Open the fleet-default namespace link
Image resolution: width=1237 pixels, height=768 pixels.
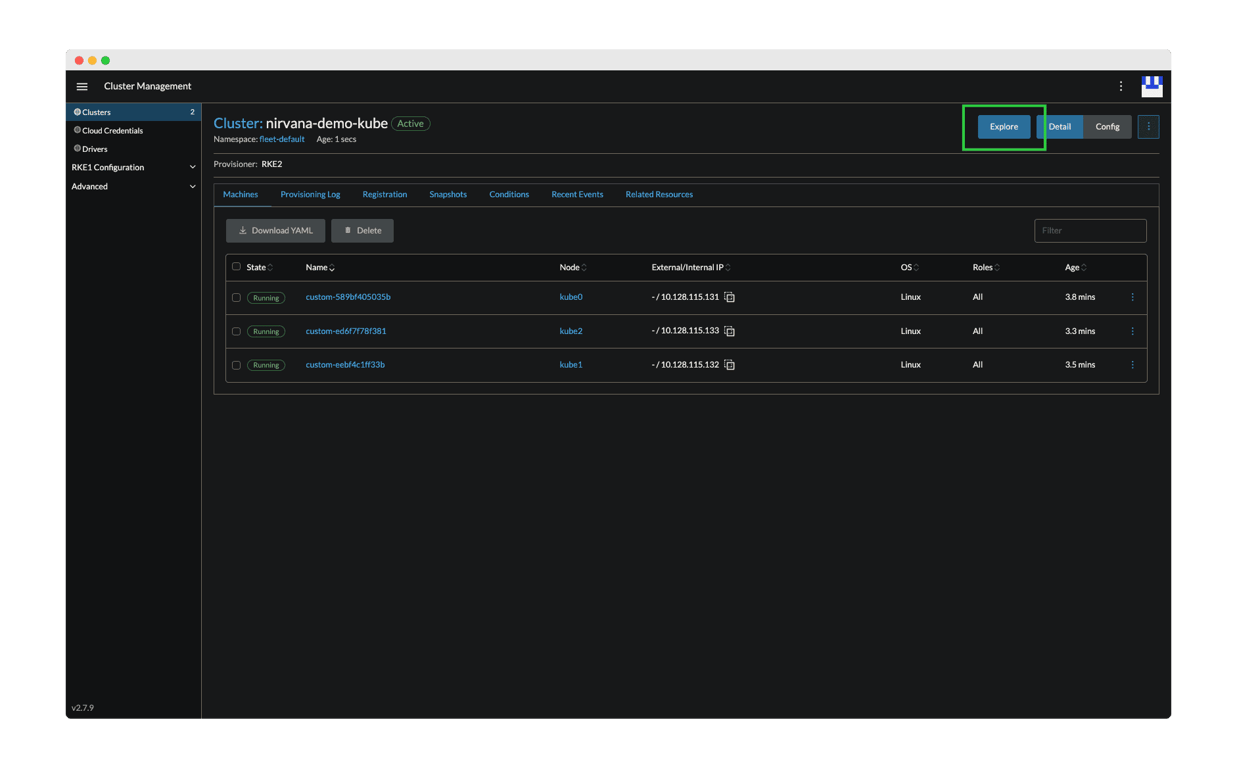click(x=282, y=140)
